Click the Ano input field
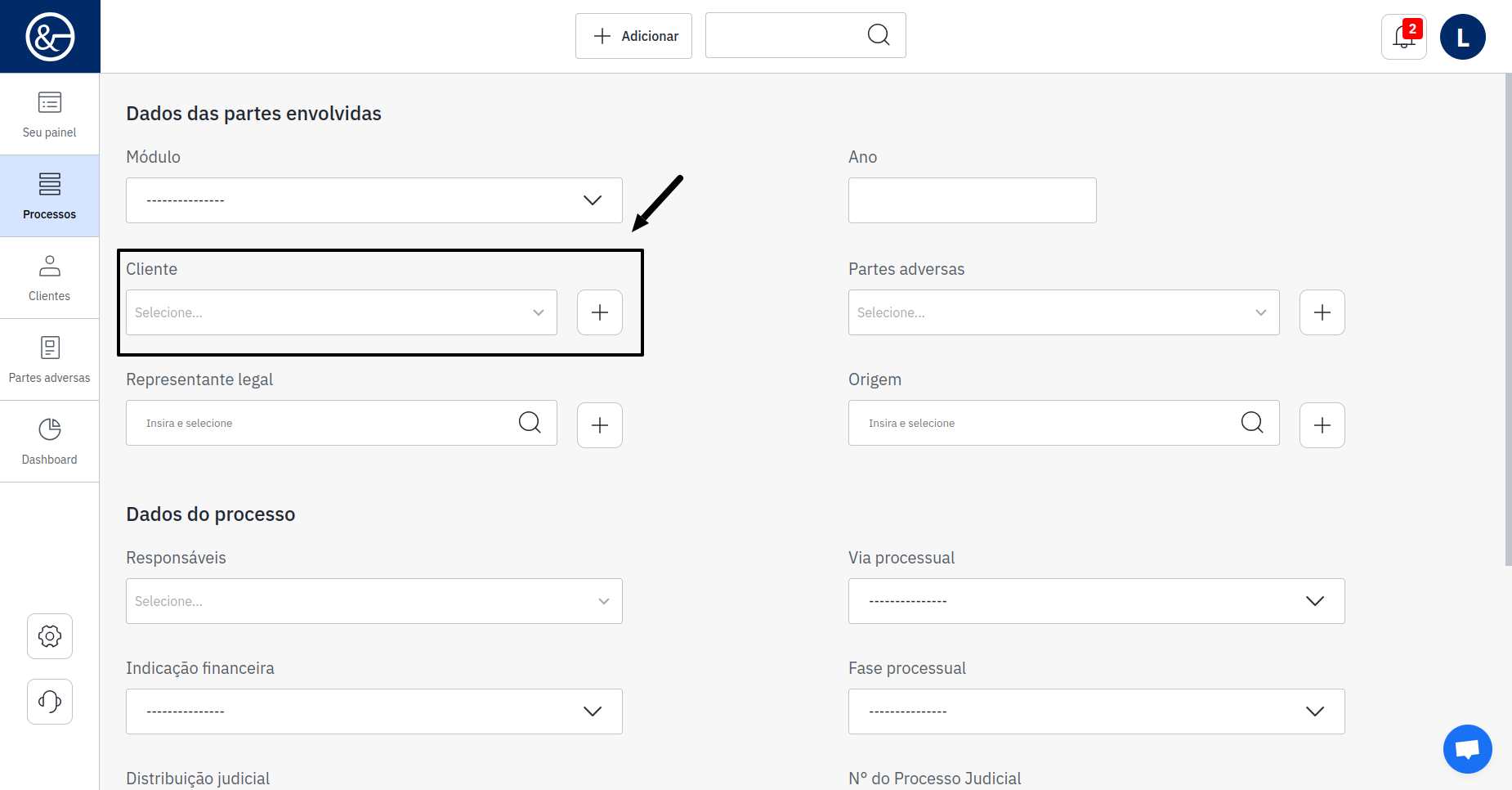Viewport: 1512px width, 790px height. [972, 200]
